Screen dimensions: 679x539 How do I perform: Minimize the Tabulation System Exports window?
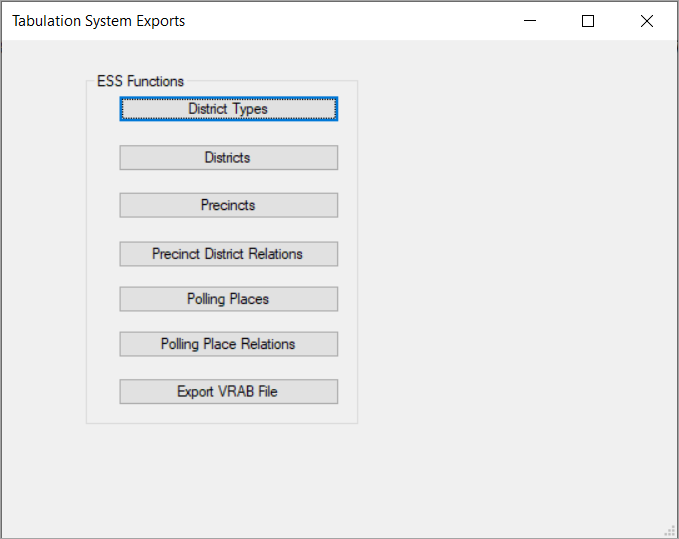click(x=530, y=21)
